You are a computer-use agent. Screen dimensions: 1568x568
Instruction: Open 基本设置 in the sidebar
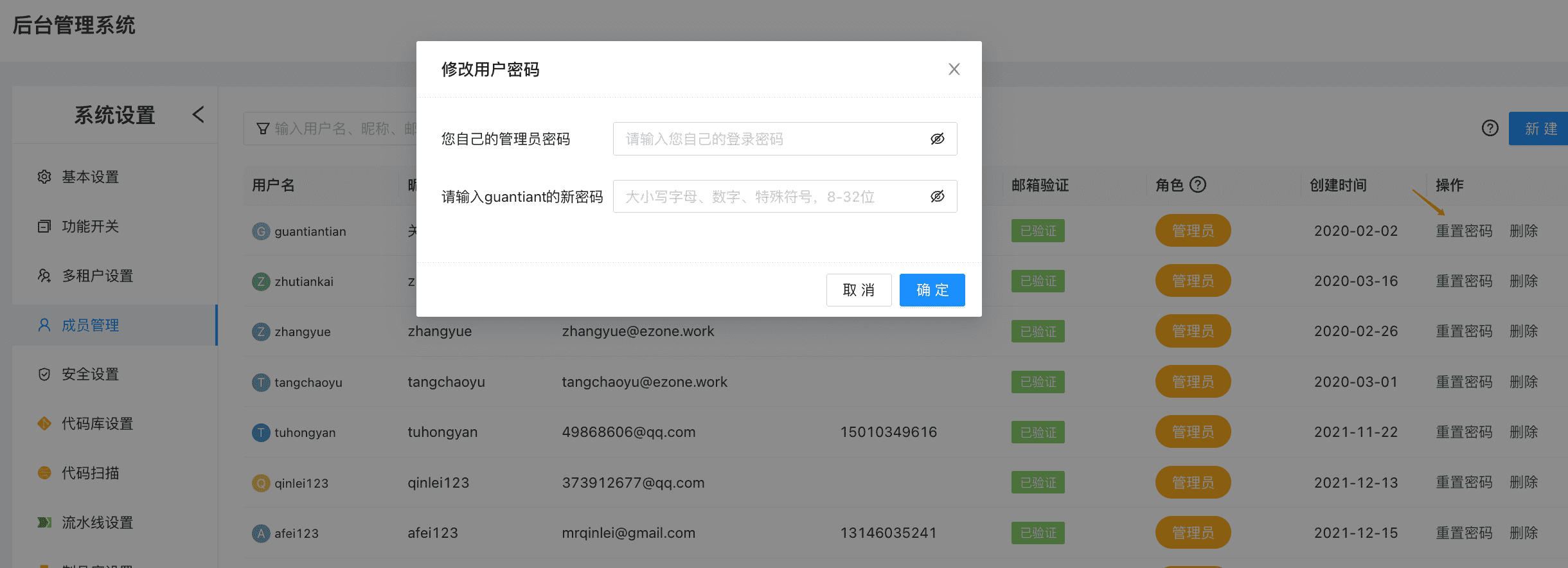(114, 177)
